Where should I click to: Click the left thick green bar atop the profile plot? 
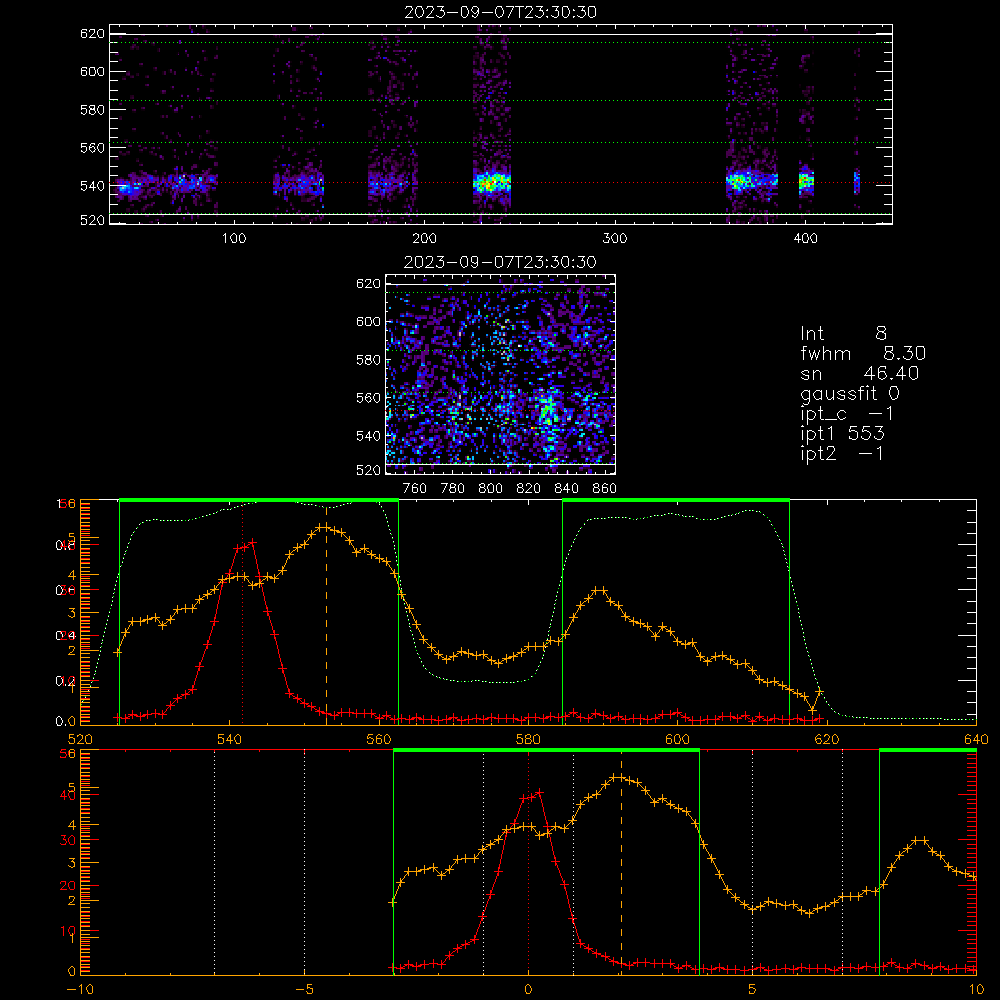pyautogui.click(x=259, y=500)
